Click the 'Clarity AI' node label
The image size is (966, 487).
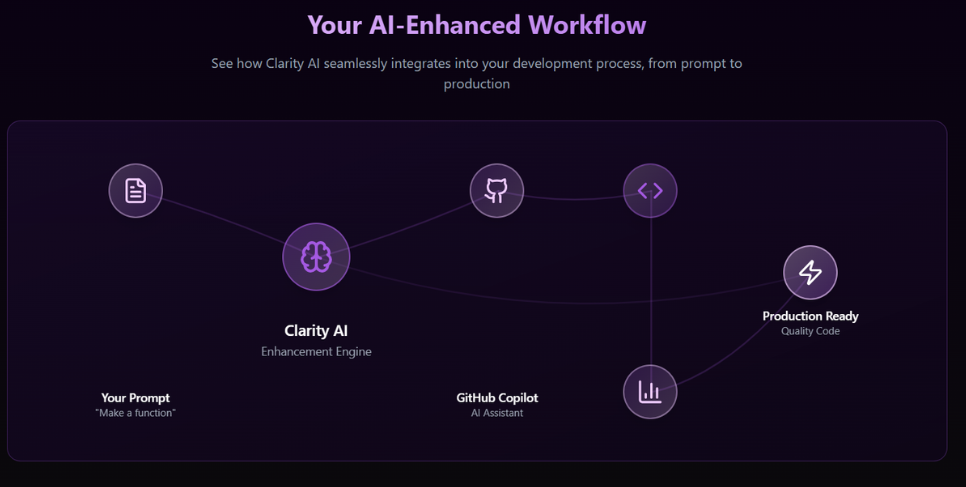(x=316, y=330)
